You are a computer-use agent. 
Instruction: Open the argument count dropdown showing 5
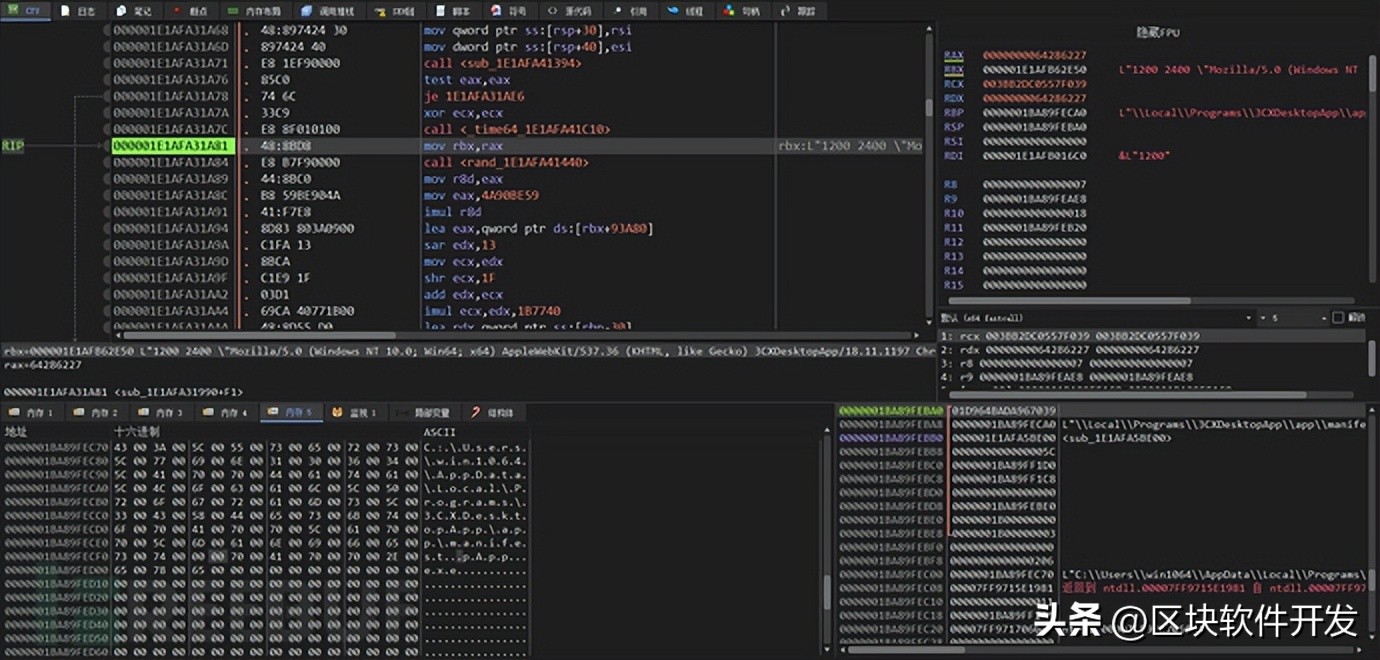coord(1292,318)
